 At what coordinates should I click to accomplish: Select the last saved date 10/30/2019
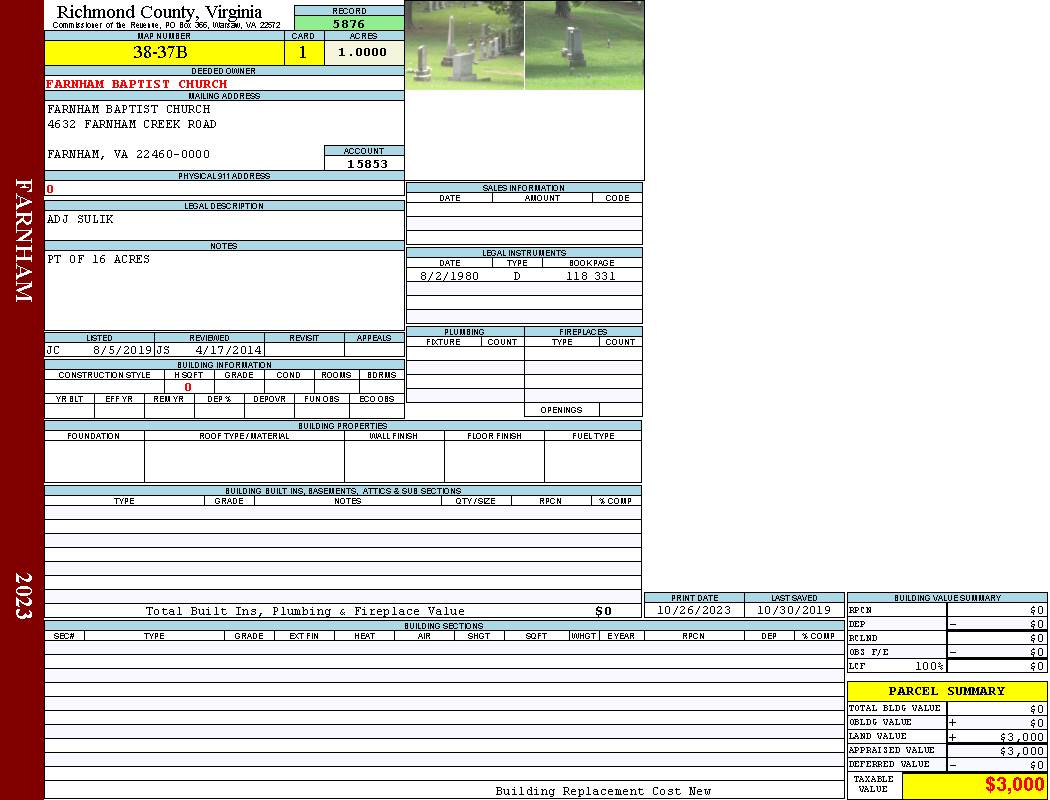tap(794, 610)
